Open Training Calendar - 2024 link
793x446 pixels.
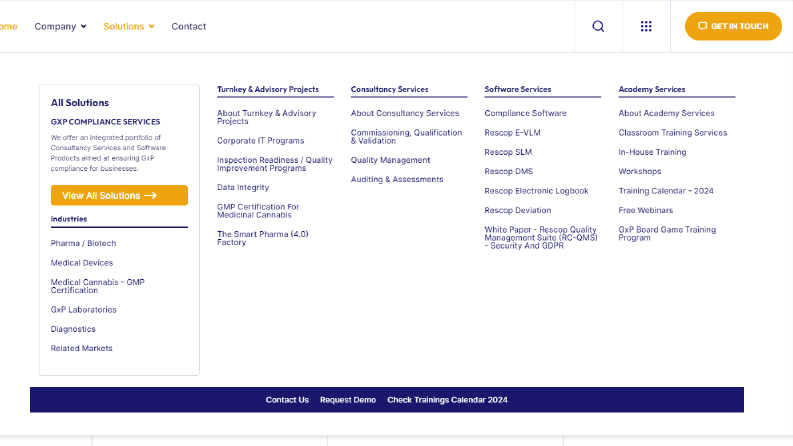tap(666, 191)
